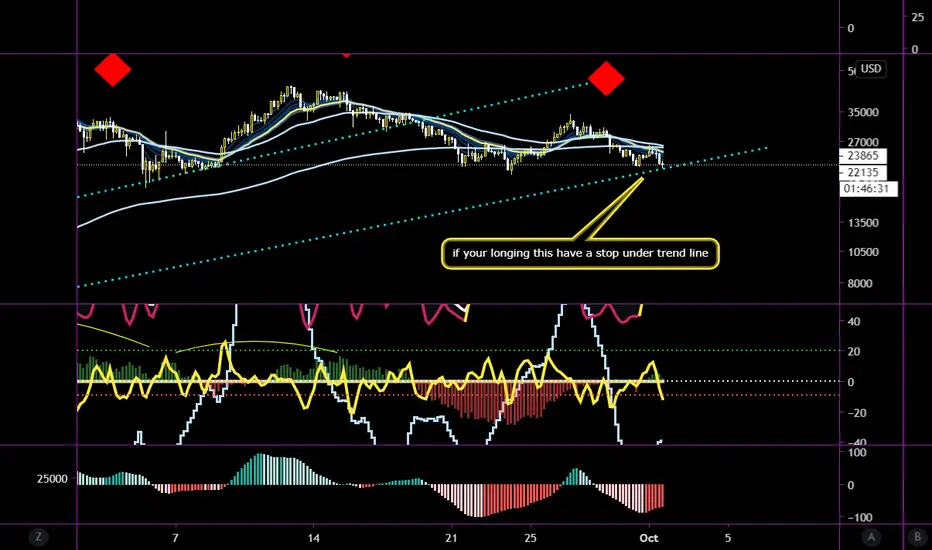Click the -20 level on oscillator axis
Image resolution: width=932 pixels, height=550 pixels.
[x=857, y=413]
